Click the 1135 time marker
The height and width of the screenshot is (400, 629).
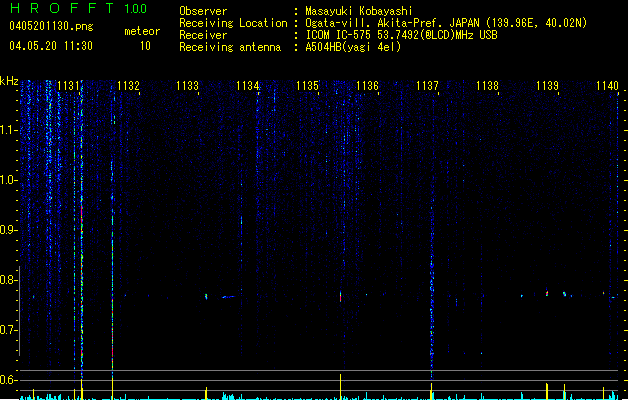click(x=307, y=86)
